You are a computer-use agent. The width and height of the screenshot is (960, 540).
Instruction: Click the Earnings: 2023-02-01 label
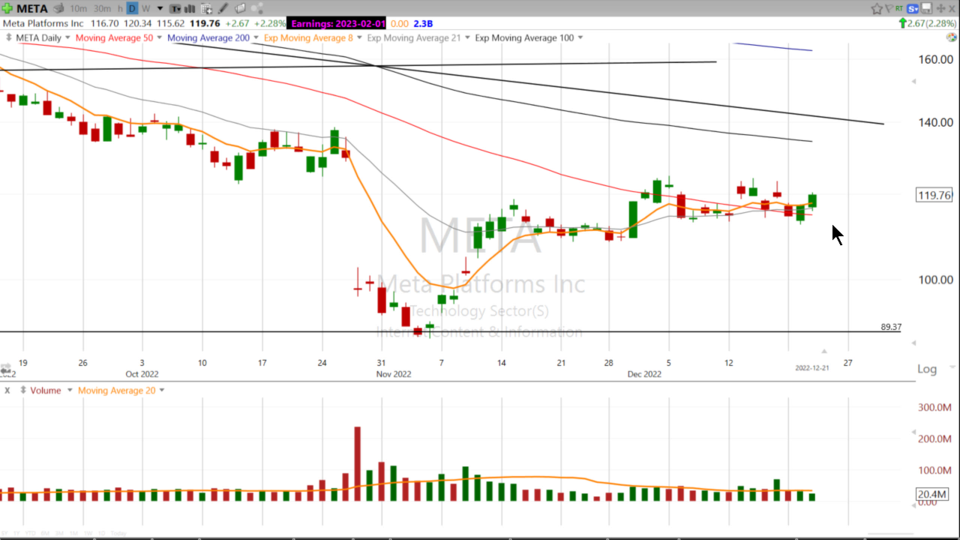(336, 23)
